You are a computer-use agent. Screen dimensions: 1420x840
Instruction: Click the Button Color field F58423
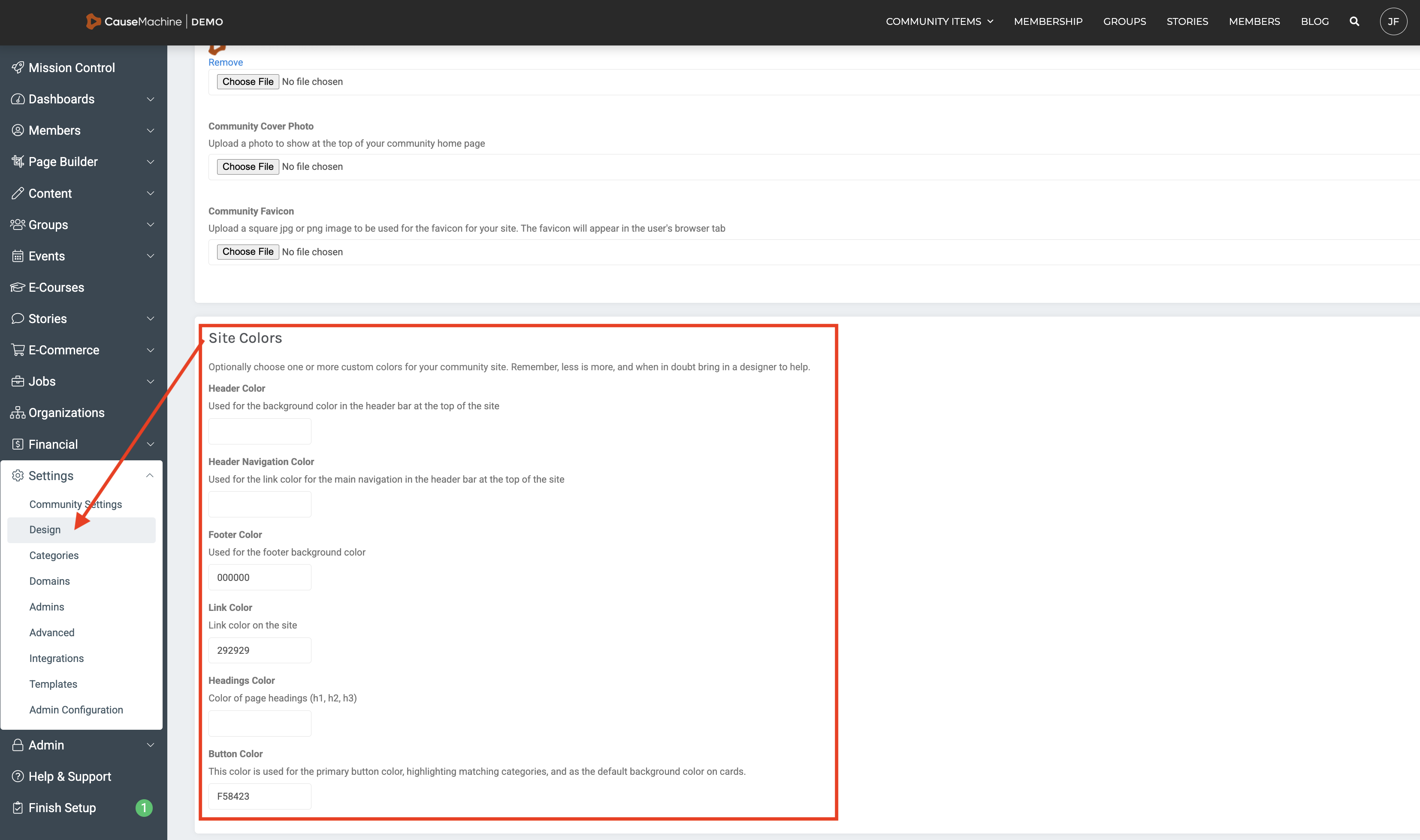coord(260,796)
